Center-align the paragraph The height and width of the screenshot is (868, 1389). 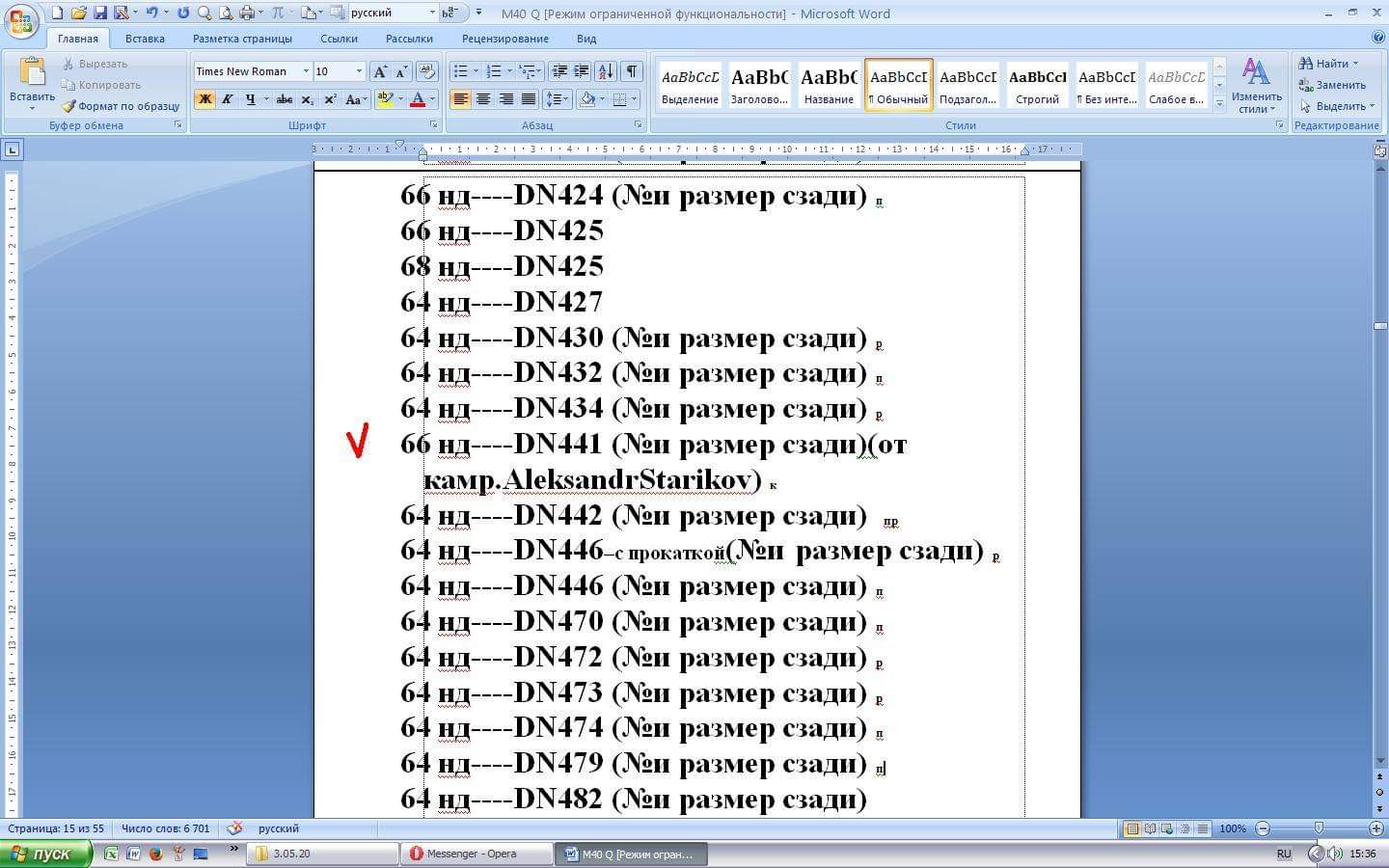point(483,99)
